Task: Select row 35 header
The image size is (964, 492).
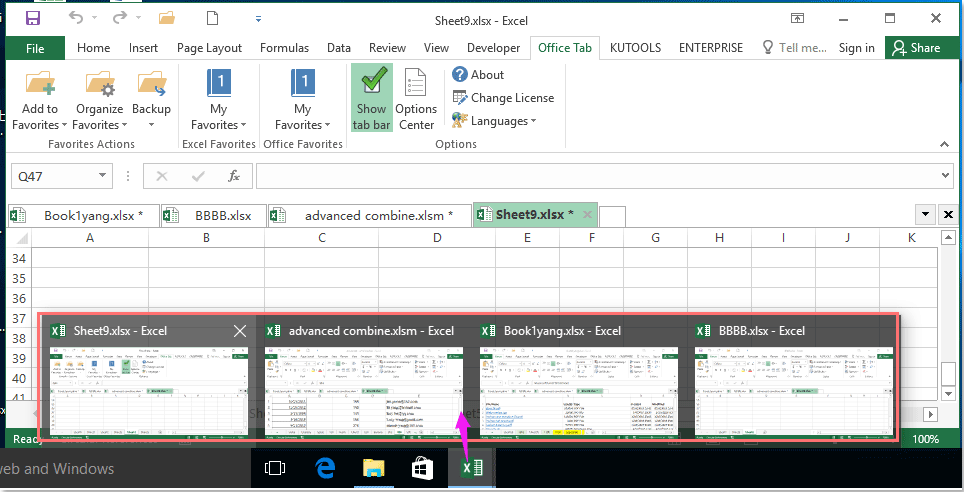Action: [x=18, y=279]
